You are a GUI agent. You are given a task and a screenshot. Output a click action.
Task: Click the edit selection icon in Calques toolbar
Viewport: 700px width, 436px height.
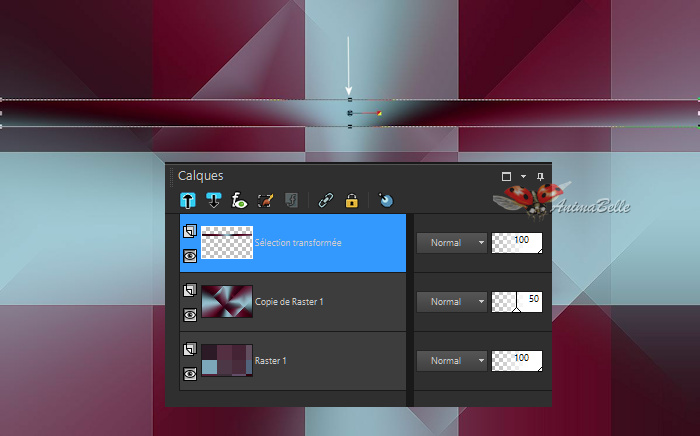tap(265, 200)
